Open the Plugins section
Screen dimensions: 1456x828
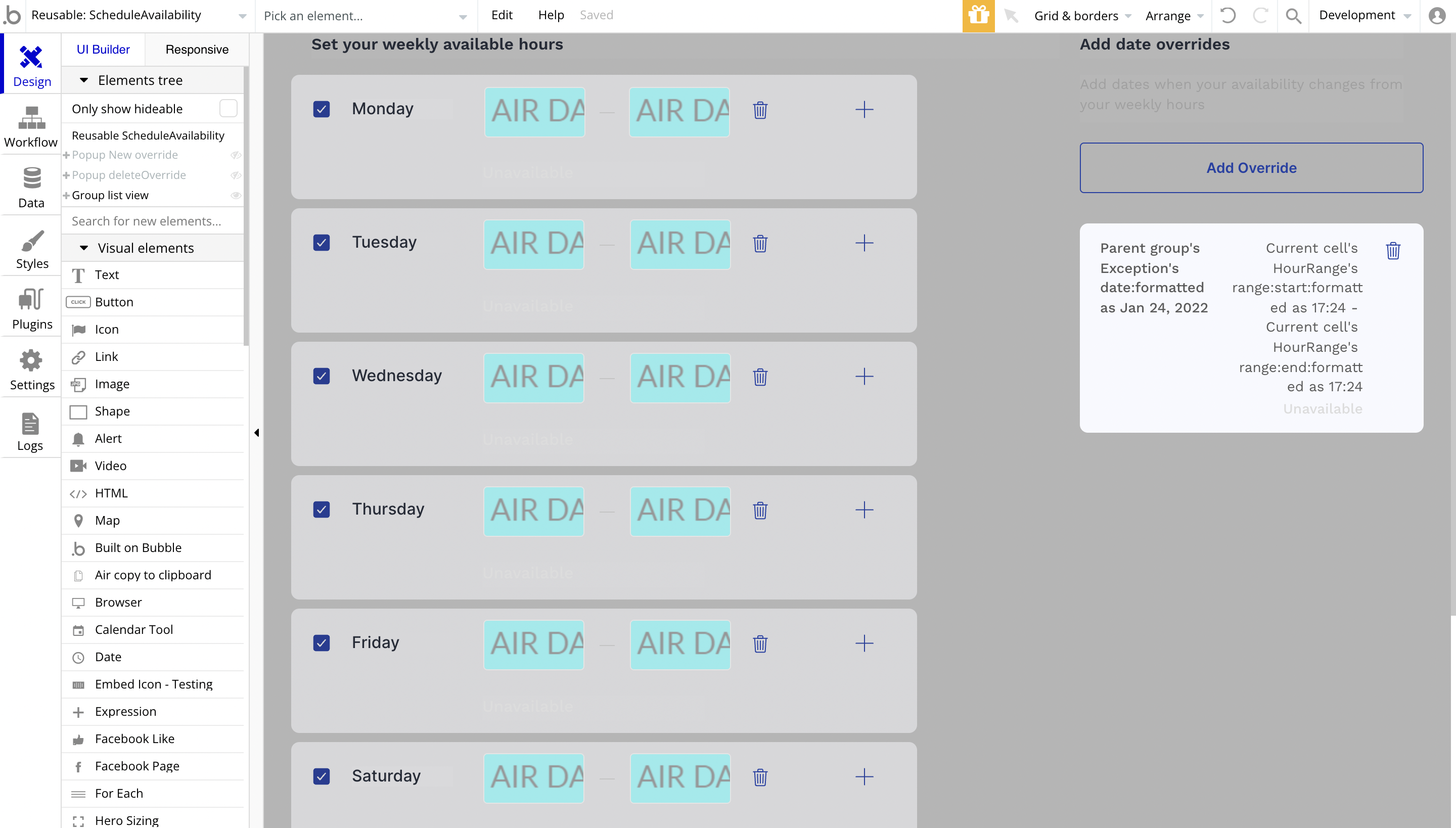(x=32, y=309)
